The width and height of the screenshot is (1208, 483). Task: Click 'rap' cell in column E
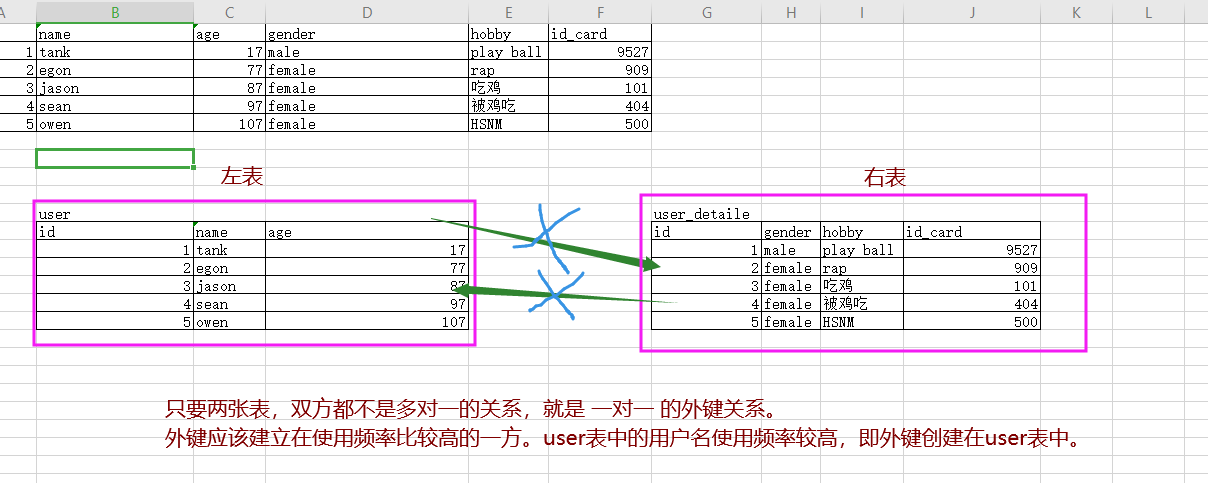tap(508, 70)
